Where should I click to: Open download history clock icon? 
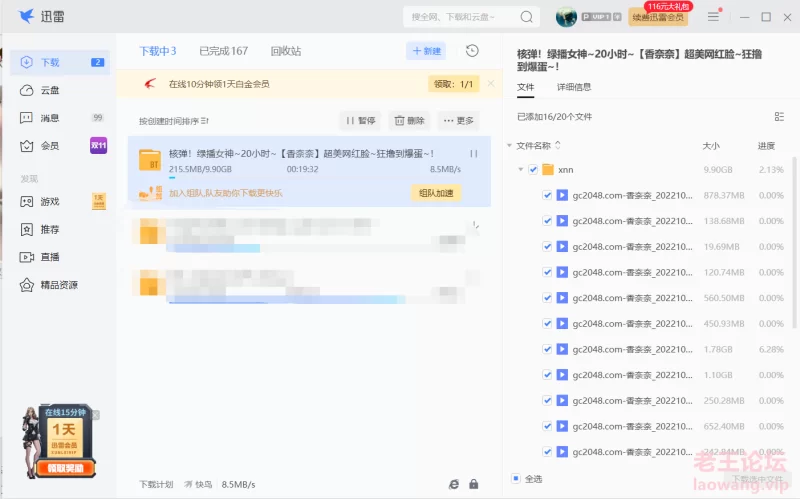[x=472, y=51]
